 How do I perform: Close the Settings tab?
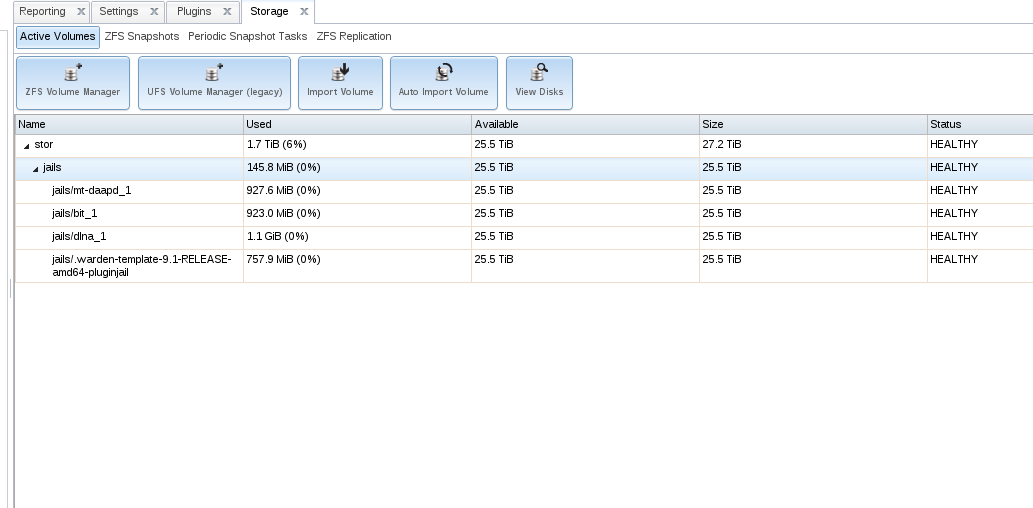154,12
